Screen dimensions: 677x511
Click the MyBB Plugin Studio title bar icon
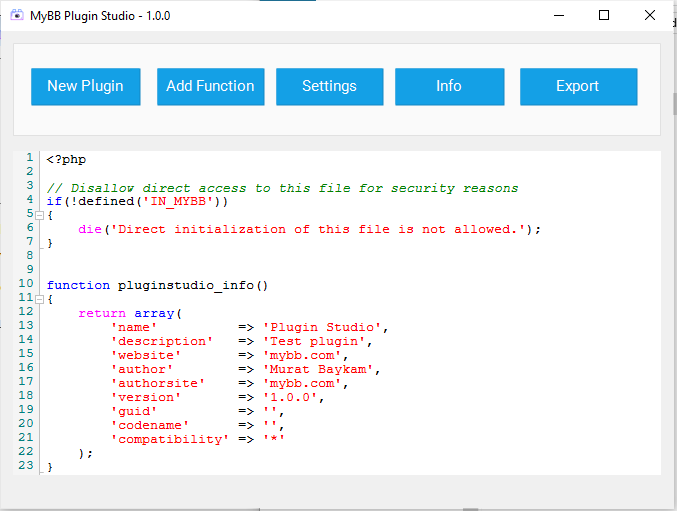click(x=17, y=15)
